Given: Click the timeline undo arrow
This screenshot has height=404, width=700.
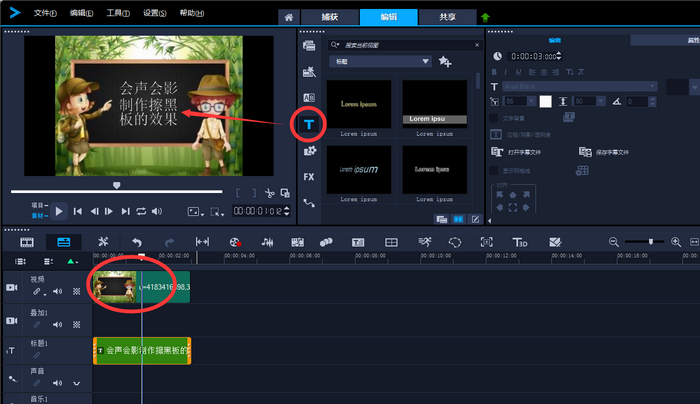Looking at the screenshot, I should tap(137, 242).
